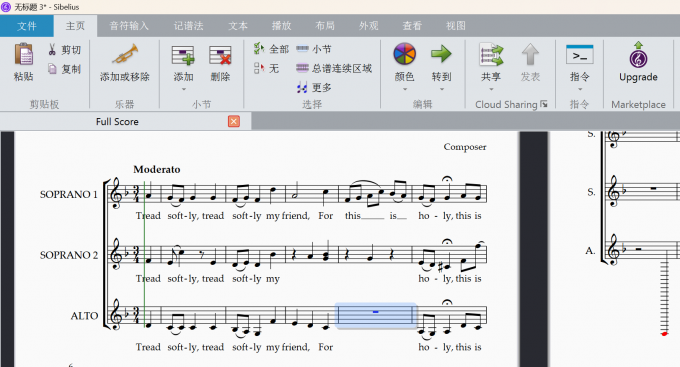
Task: Click the sharp accidental in Soprano 2 staff
Action: [x=441, y=267]
